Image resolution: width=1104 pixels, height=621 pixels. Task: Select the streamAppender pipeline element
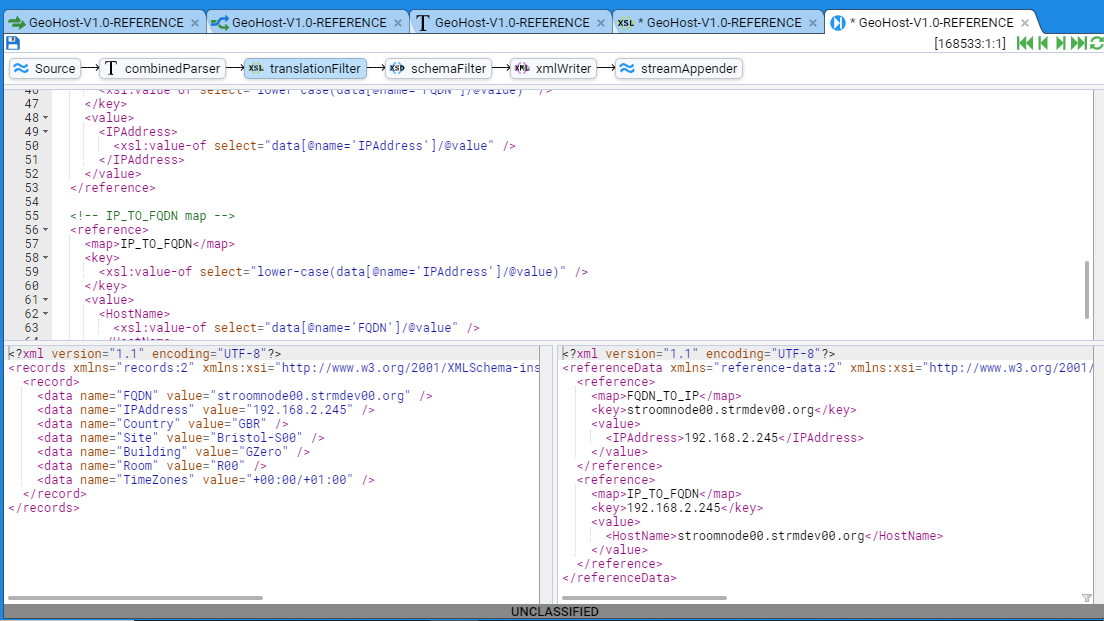tap(678, 69)
